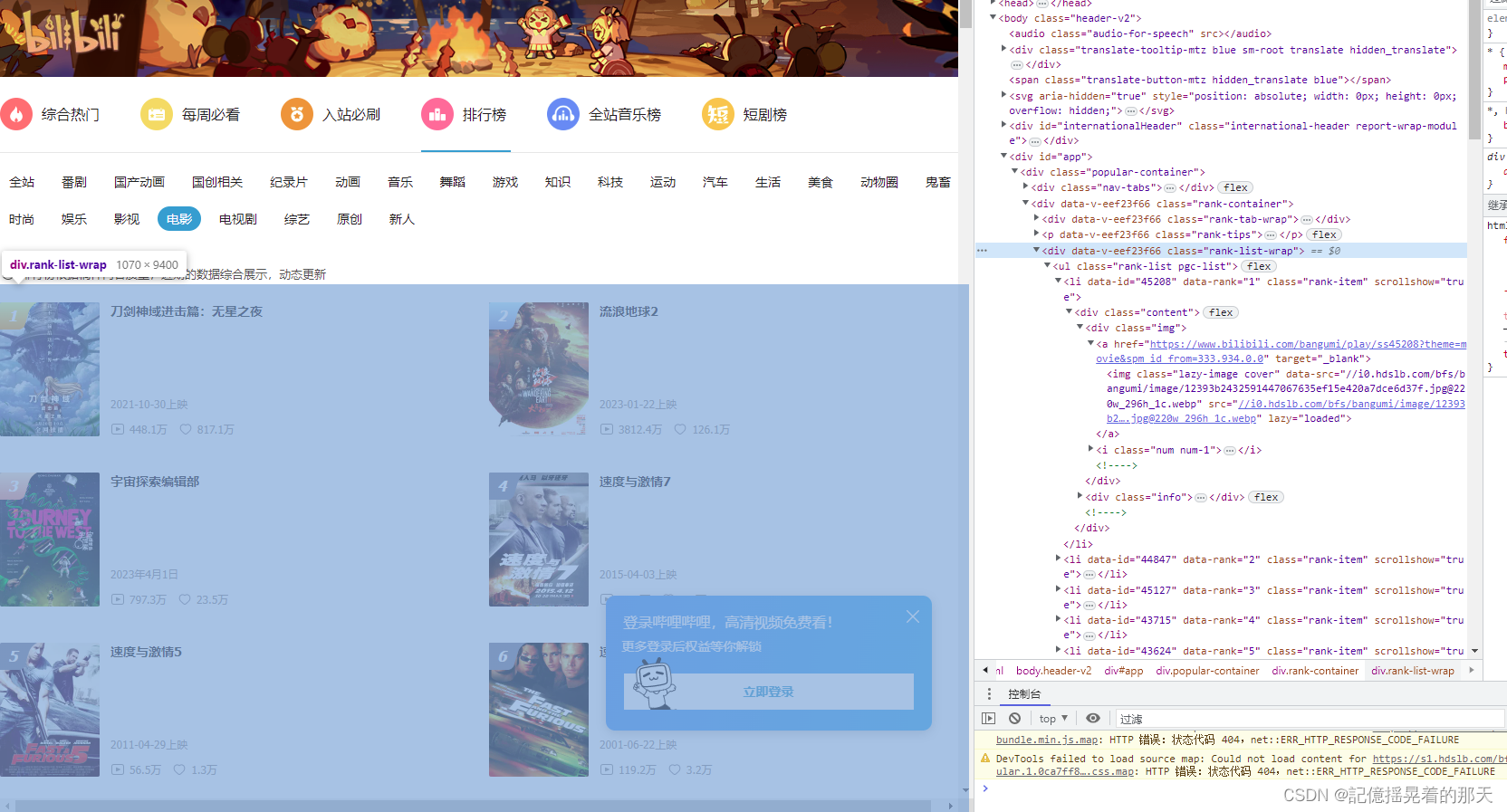Screen dimensions: 1507x812
Task: Select the 游戏 category tab
Action: point(505,182)
